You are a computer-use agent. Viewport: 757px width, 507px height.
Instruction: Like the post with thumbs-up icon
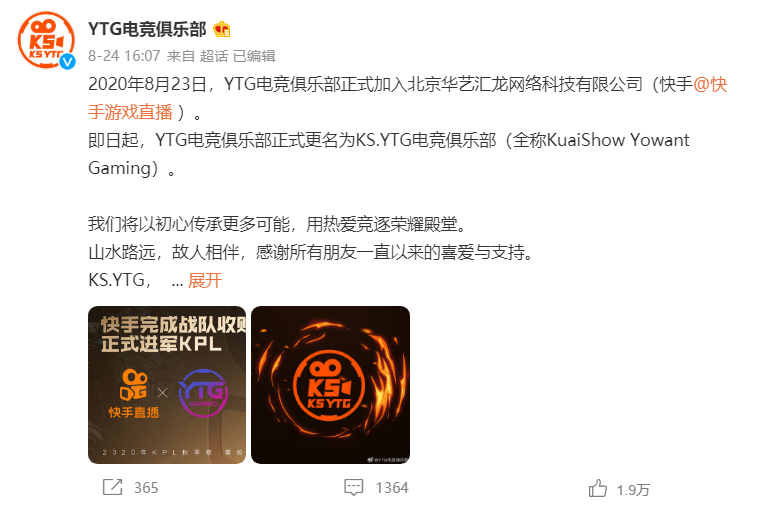click(598, 488)
